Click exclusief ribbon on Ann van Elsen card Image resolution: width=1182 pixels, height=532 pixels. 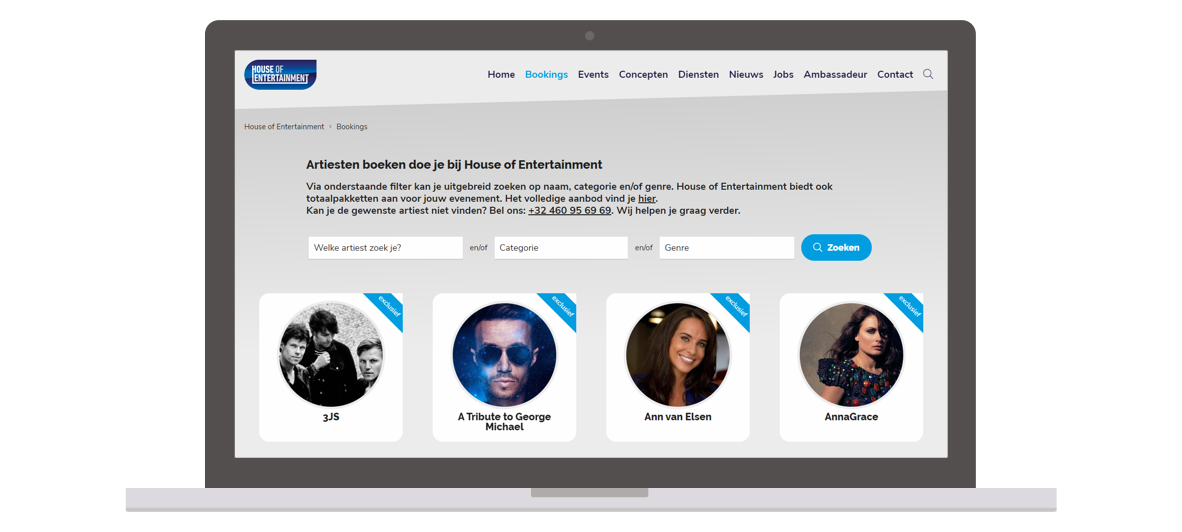point(736,307)
